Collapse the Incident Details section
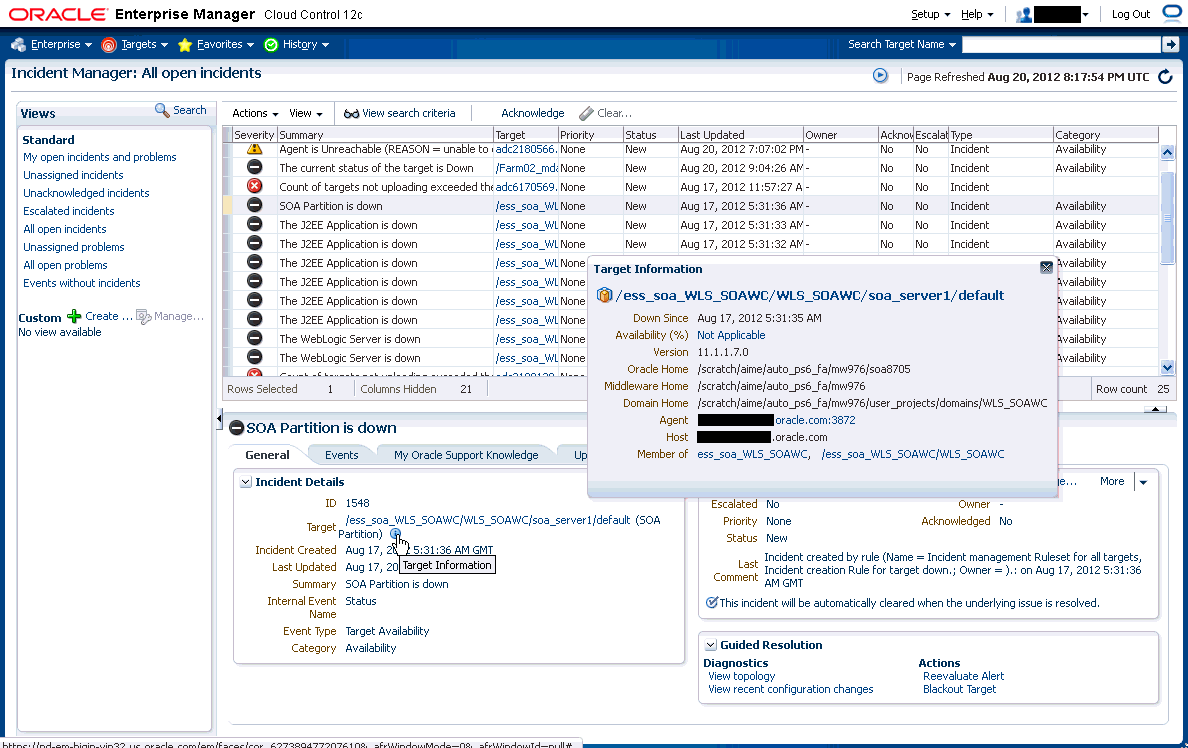This screenshot has height=748, width=1188. 245,482
